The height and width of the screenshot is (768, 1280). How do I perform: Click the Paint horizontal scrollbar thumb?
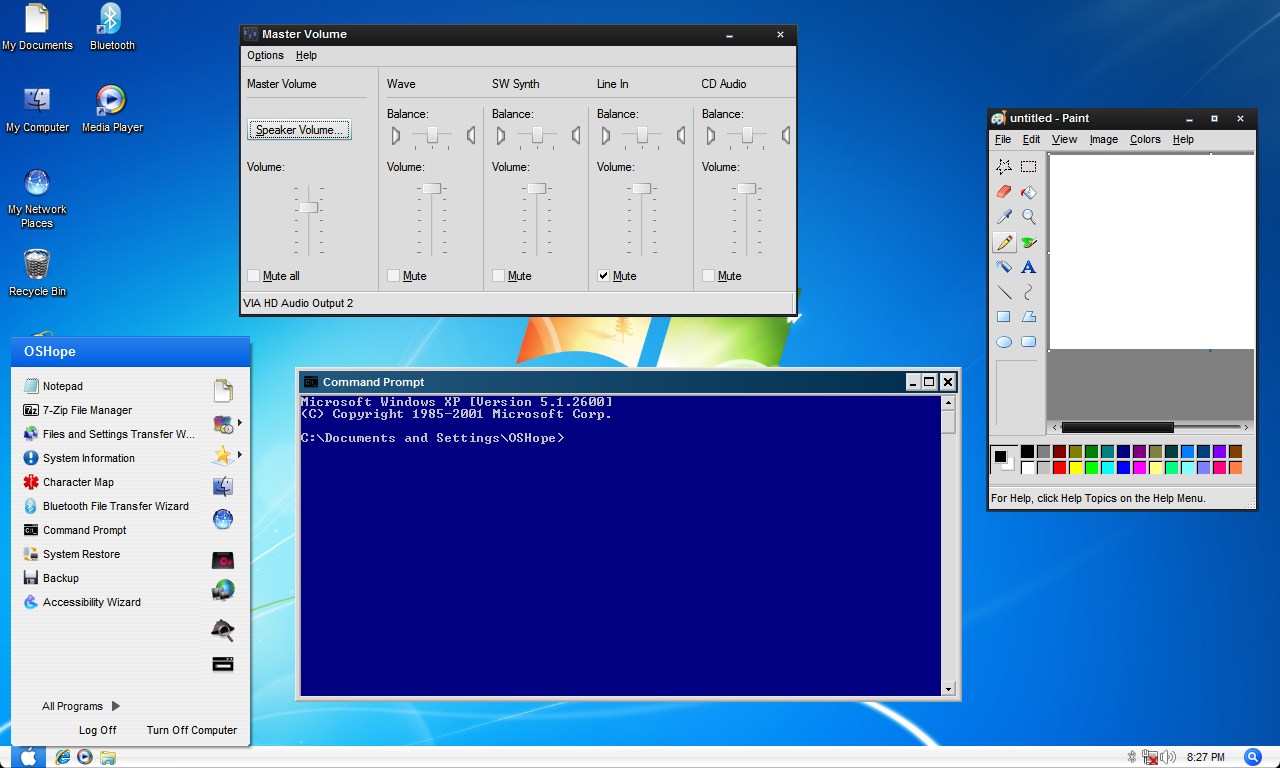click(1117, 428)
